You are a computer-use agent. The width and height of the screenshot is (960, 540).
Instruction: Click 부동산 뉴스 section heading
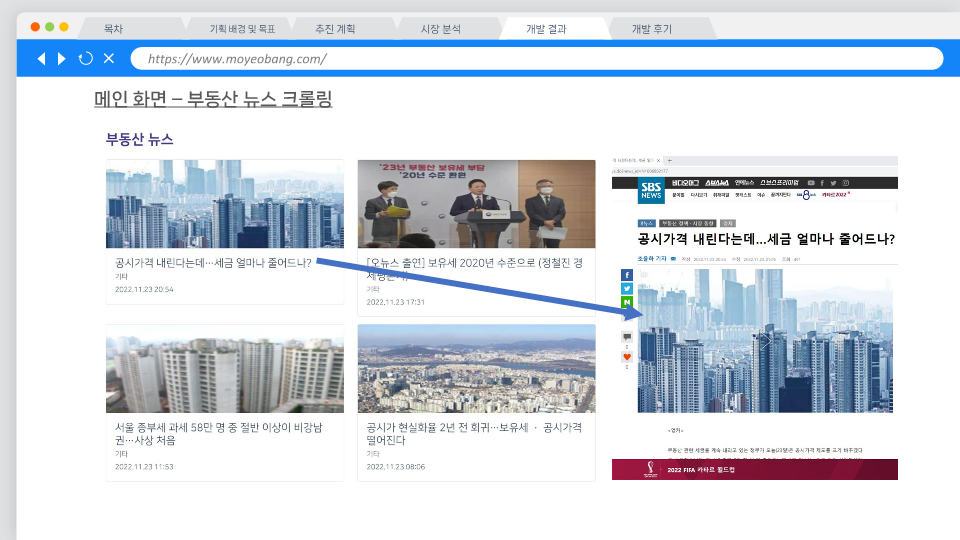[140, 140]
